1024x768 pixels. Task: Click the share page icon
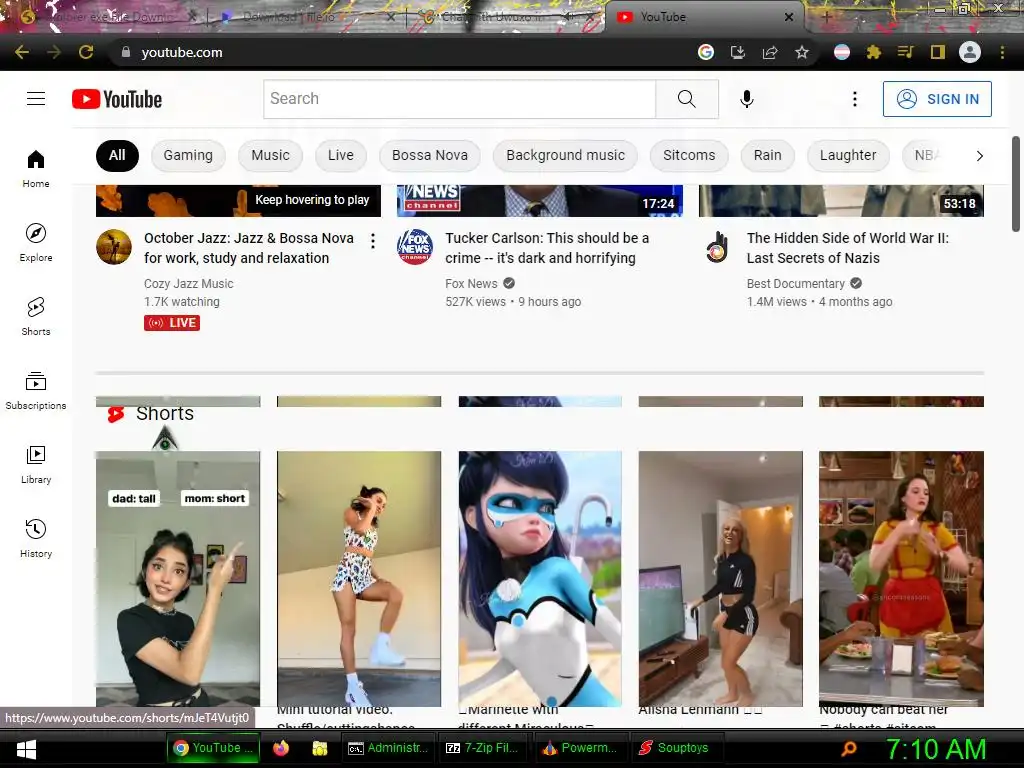click(x=770, y=52)
